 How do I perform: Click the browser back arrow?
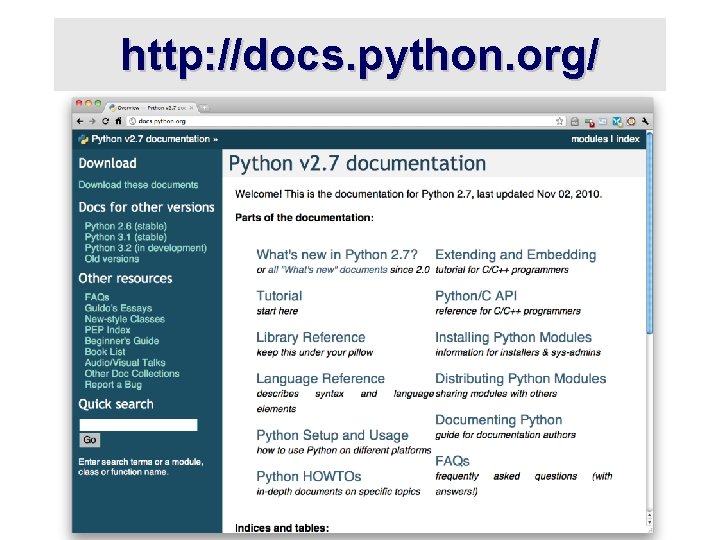(x=80, y=121)
